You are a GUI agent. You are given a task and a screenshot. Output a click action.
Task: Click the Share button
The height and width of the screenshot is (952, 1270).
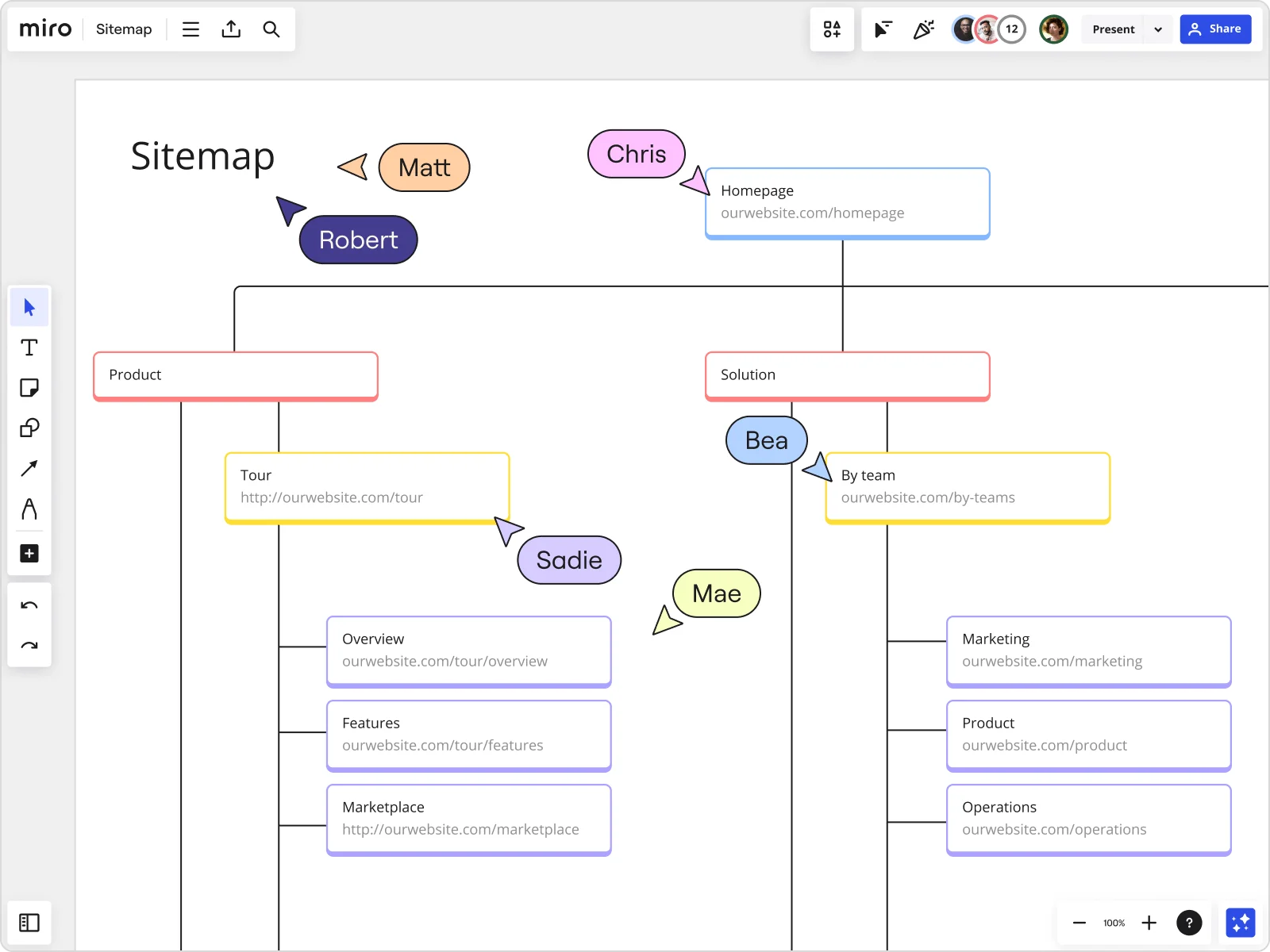tap(1215, 29)
